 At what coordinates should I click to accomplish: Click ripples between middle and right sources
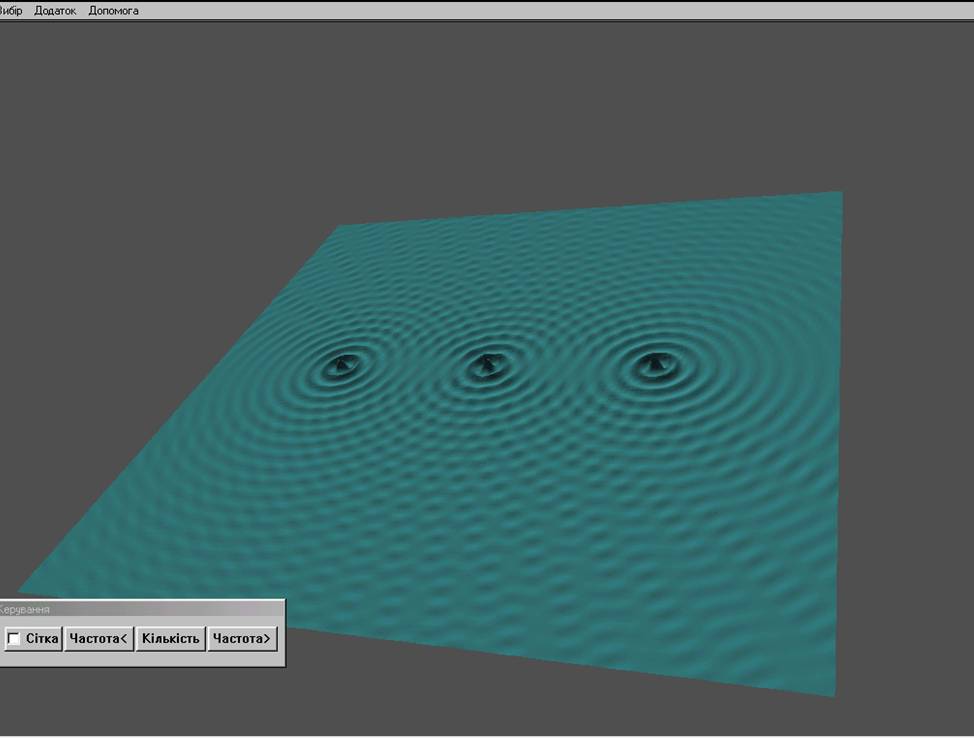point(568,366)
